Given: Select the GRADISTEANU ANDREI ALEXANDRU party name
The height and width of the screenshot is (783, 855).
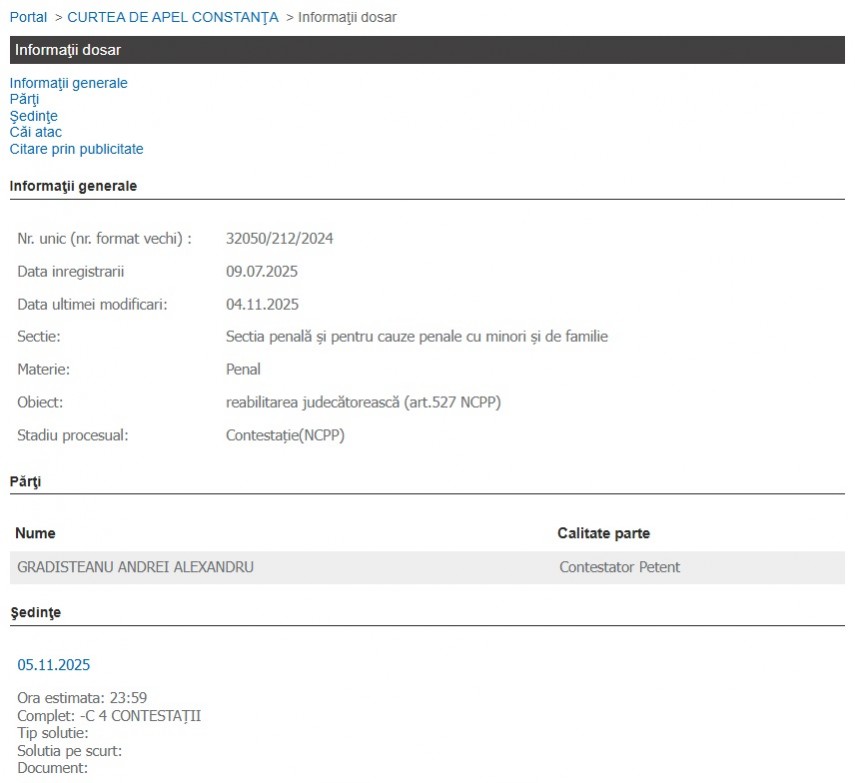Looking at the screenshot, I should pyautogui.click(x=135, y=567).
